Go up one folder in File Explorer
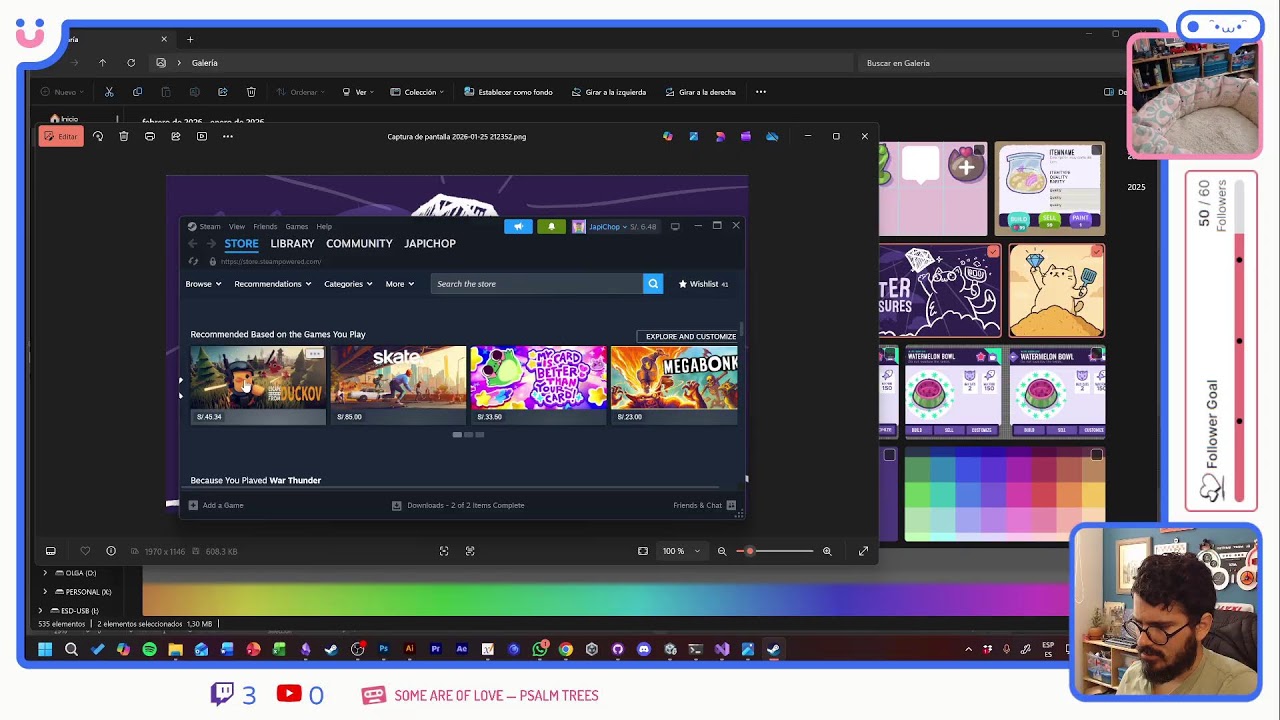 [102, 63]
